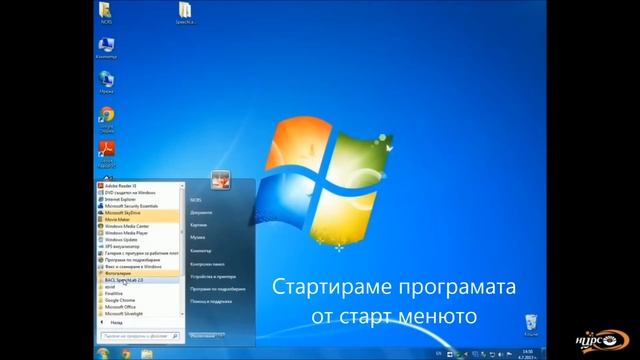Click the magnifier icon in search box
This screenshot has height=360, width=640.
(x=175, y=336)
